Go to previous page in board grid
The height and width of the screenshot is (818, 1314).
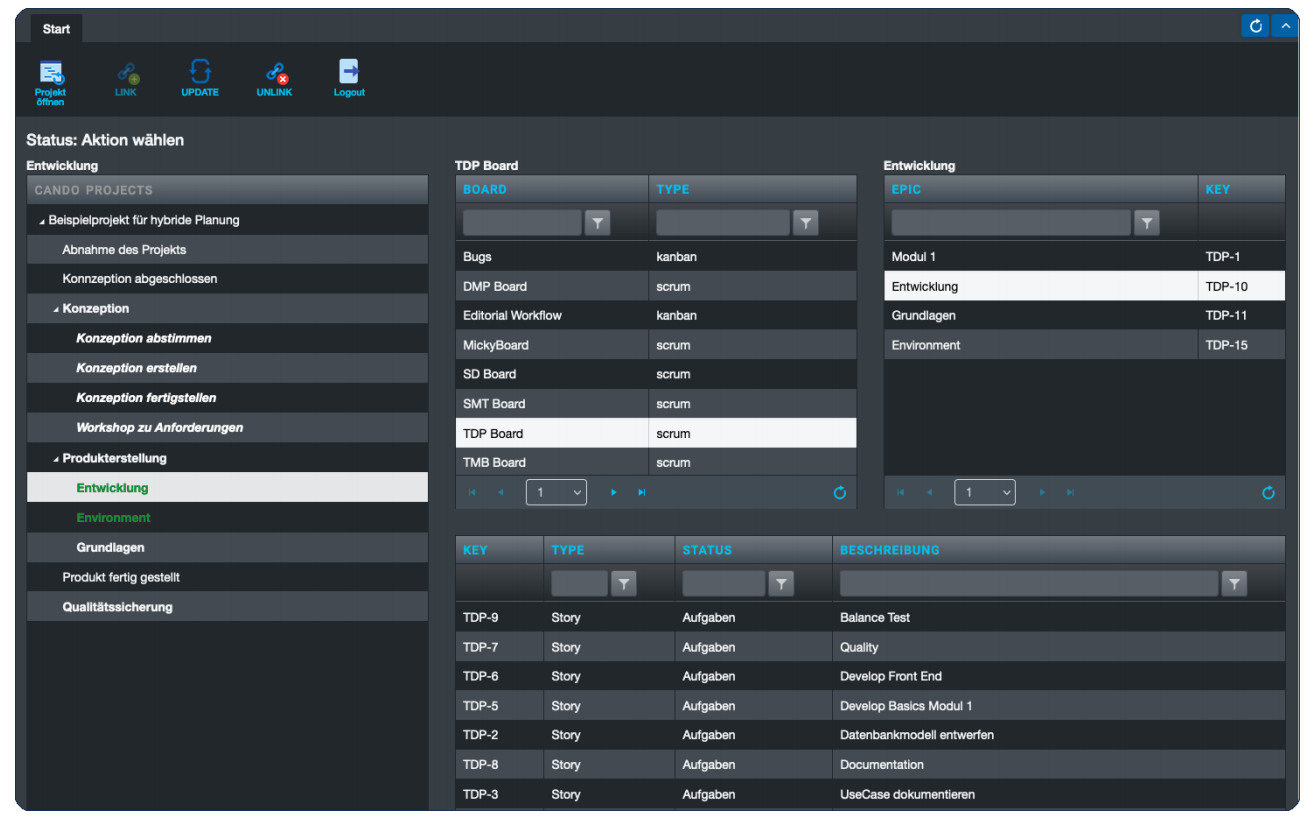[501, 492]
